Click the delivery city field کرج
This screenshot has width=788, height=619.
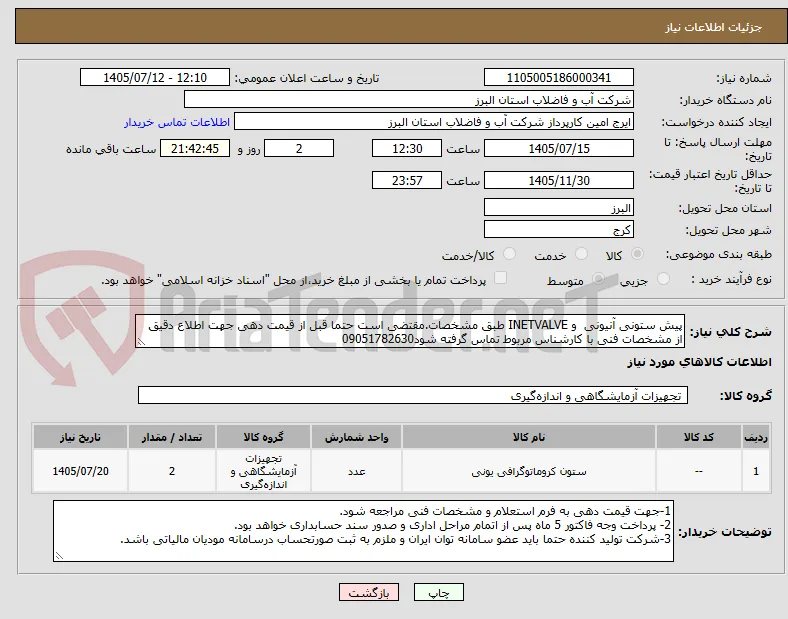[x=559, y=230]
